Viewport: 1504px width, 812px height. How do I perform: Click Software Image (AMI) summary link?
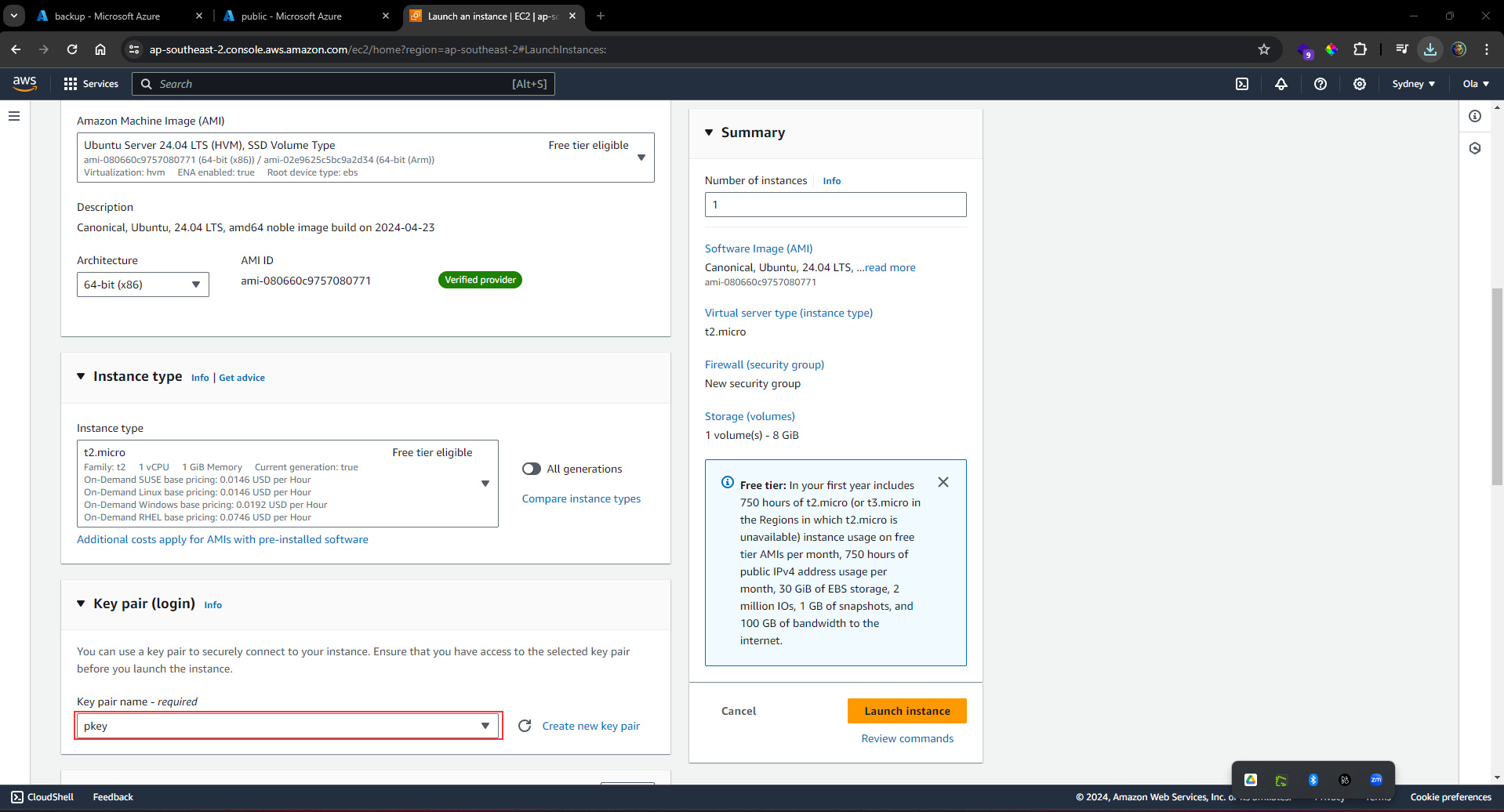[x=758, y=248]
